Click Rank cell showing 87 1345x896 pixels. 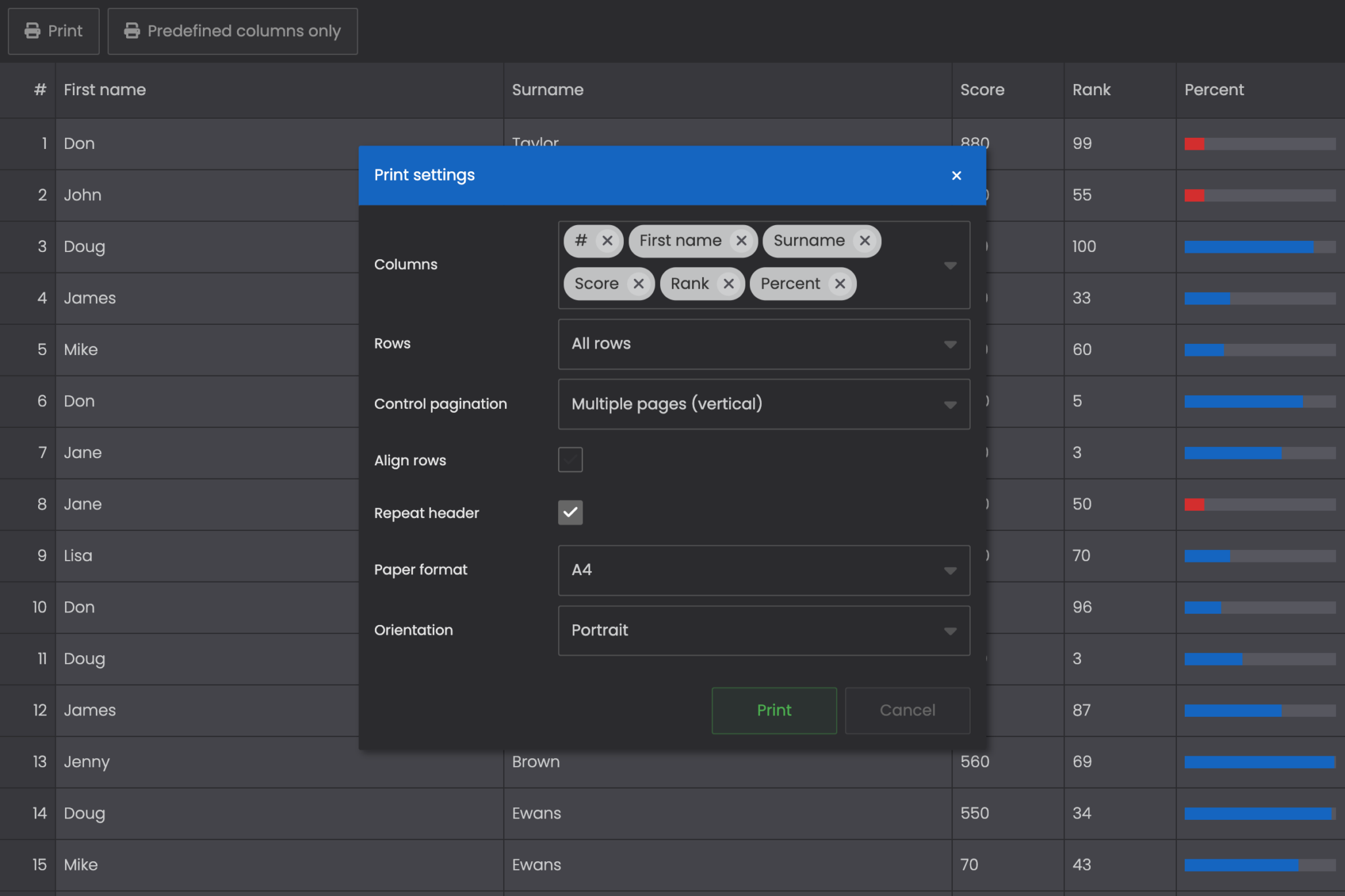pos(1120,710)
